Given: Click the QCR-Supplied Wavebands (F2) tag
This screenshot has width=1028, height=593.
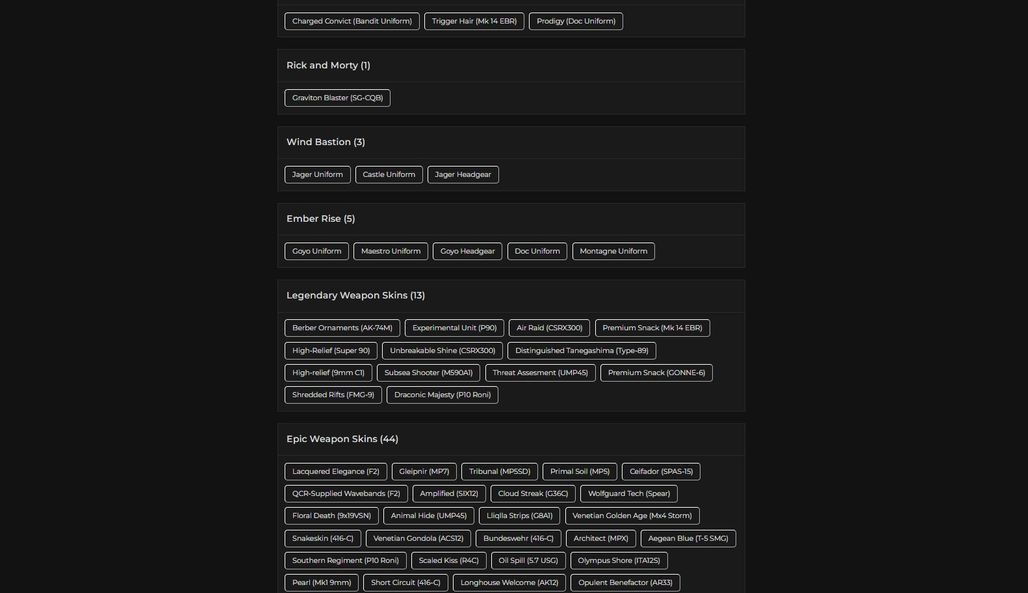Looking at the screenshot, I should [346, 494].
